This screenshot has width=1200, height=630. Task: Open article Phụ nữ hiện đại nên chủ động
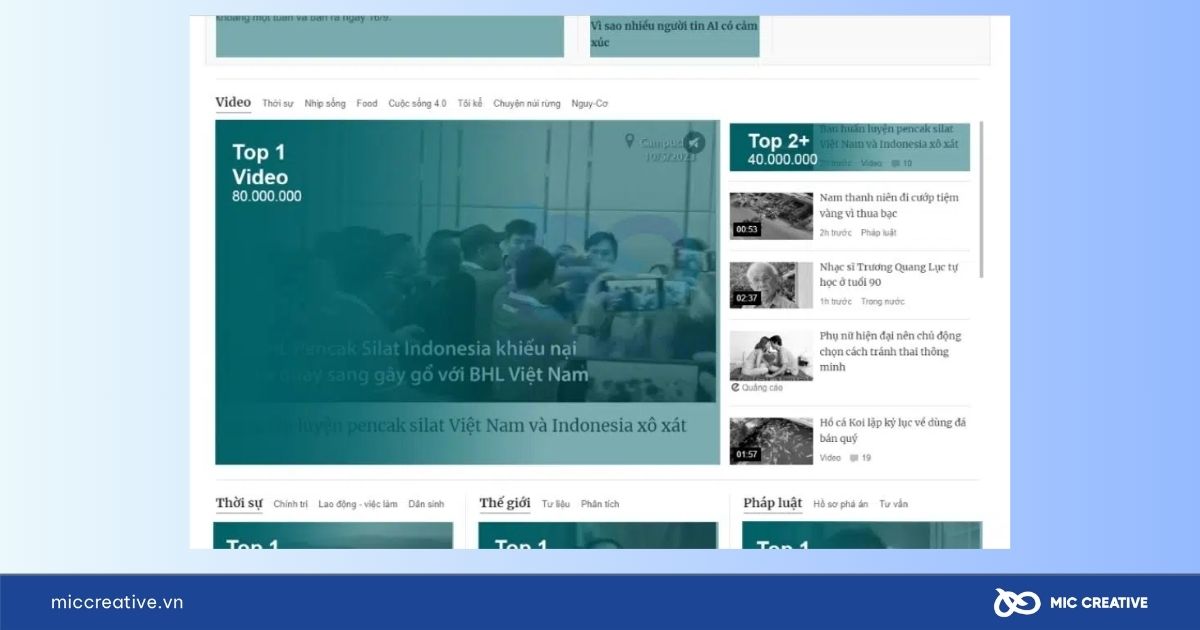[891, 351]
